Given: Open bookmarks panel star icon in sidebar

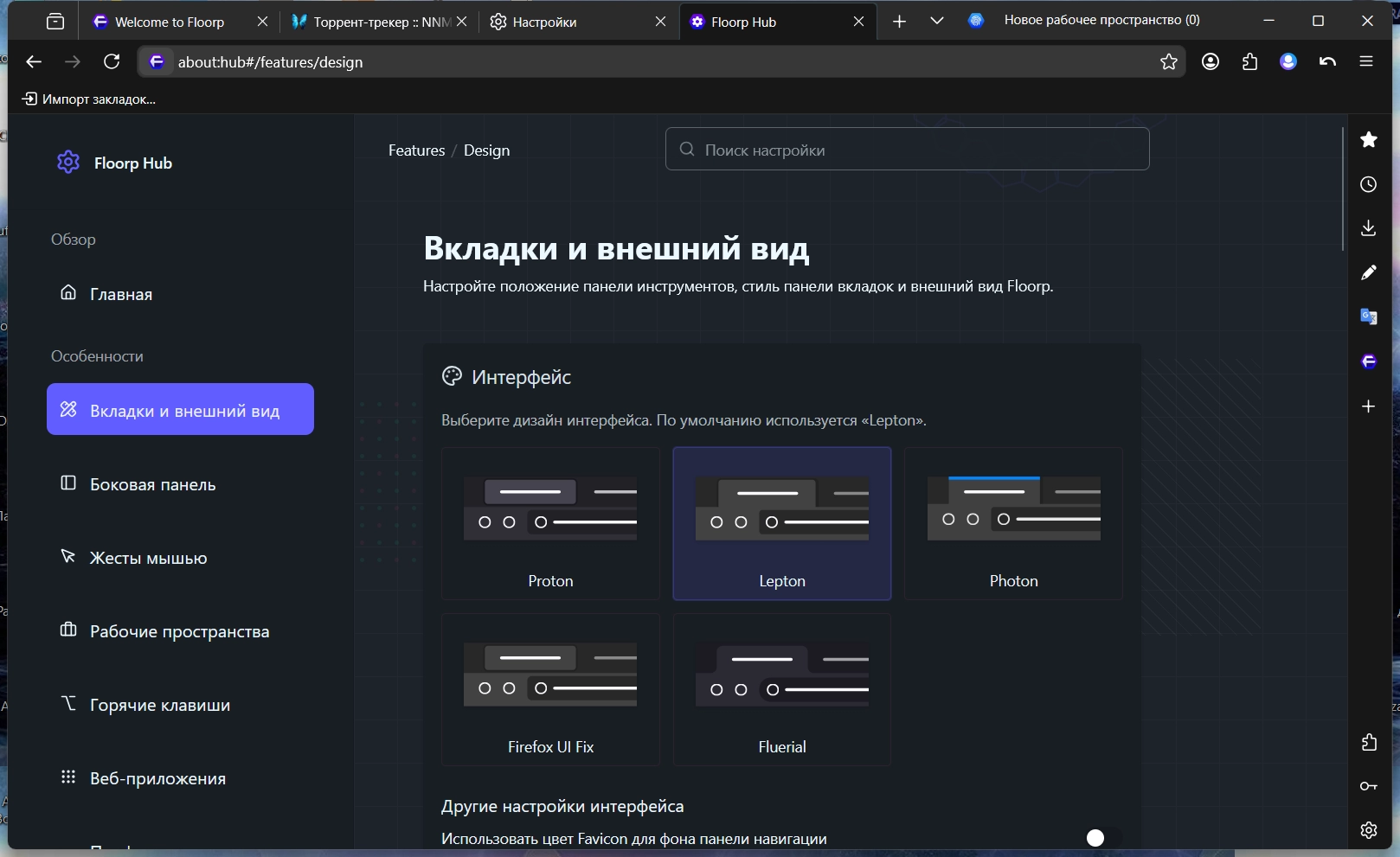Looking at the screenshot, I should click(x=1368, y=139).
